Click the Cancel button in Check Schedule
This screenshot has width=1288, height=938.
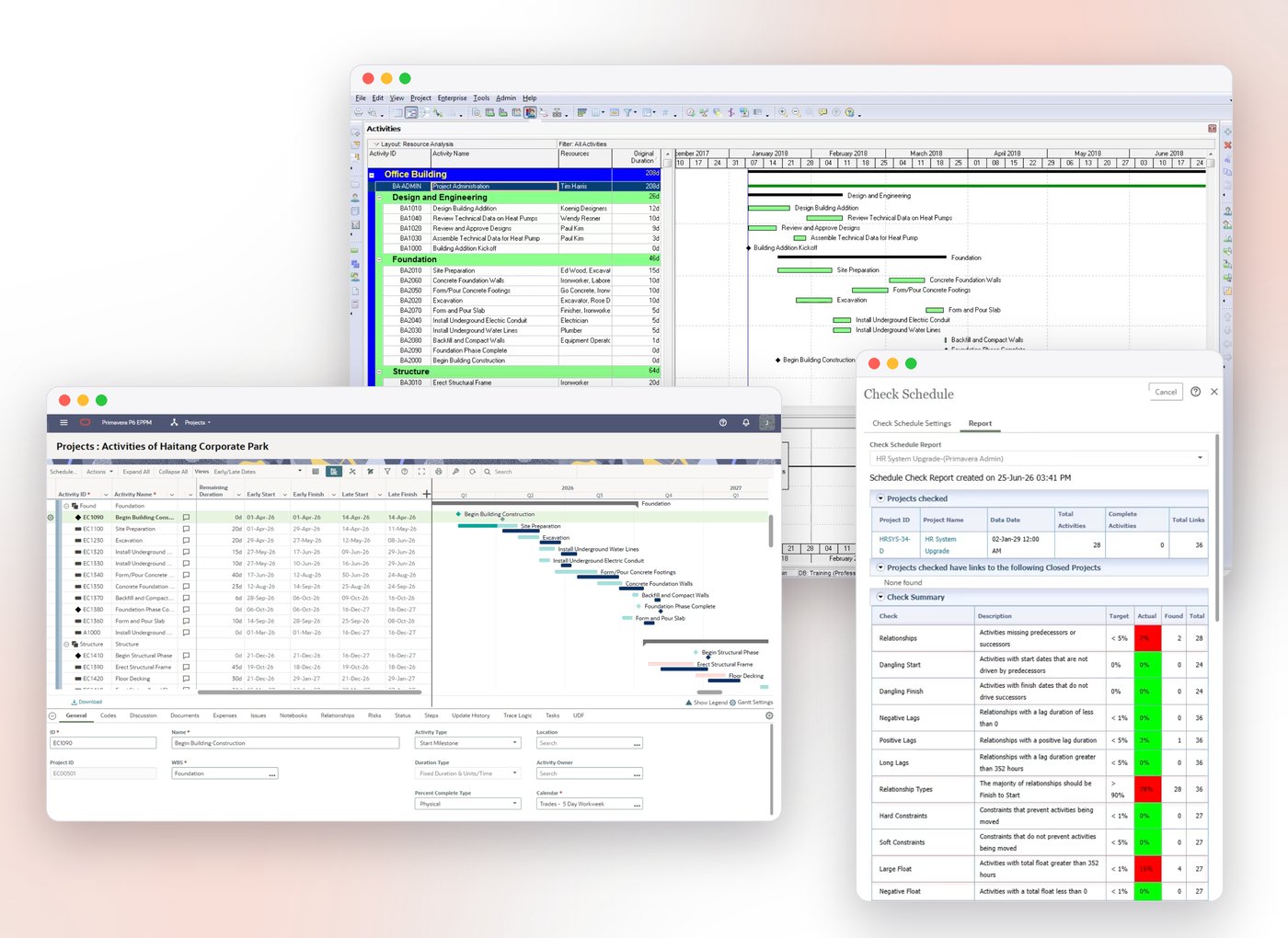(x=1166, y=392)
